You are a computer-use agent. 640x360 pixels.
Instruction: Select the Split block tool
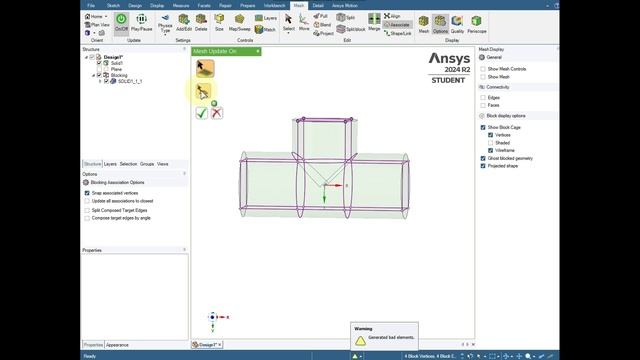[351, 29]
